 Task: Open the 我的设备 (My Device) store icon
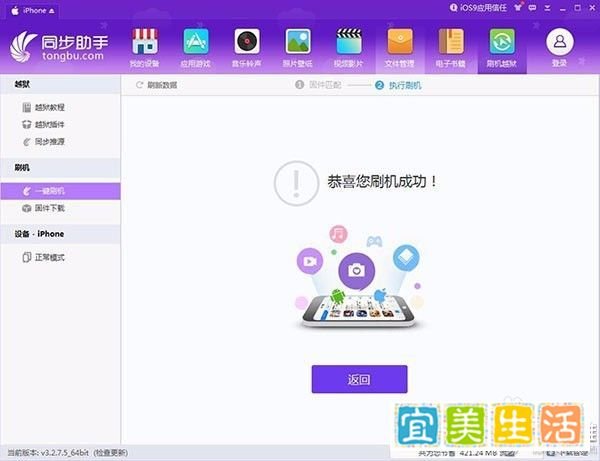click(x=144, y=48)
